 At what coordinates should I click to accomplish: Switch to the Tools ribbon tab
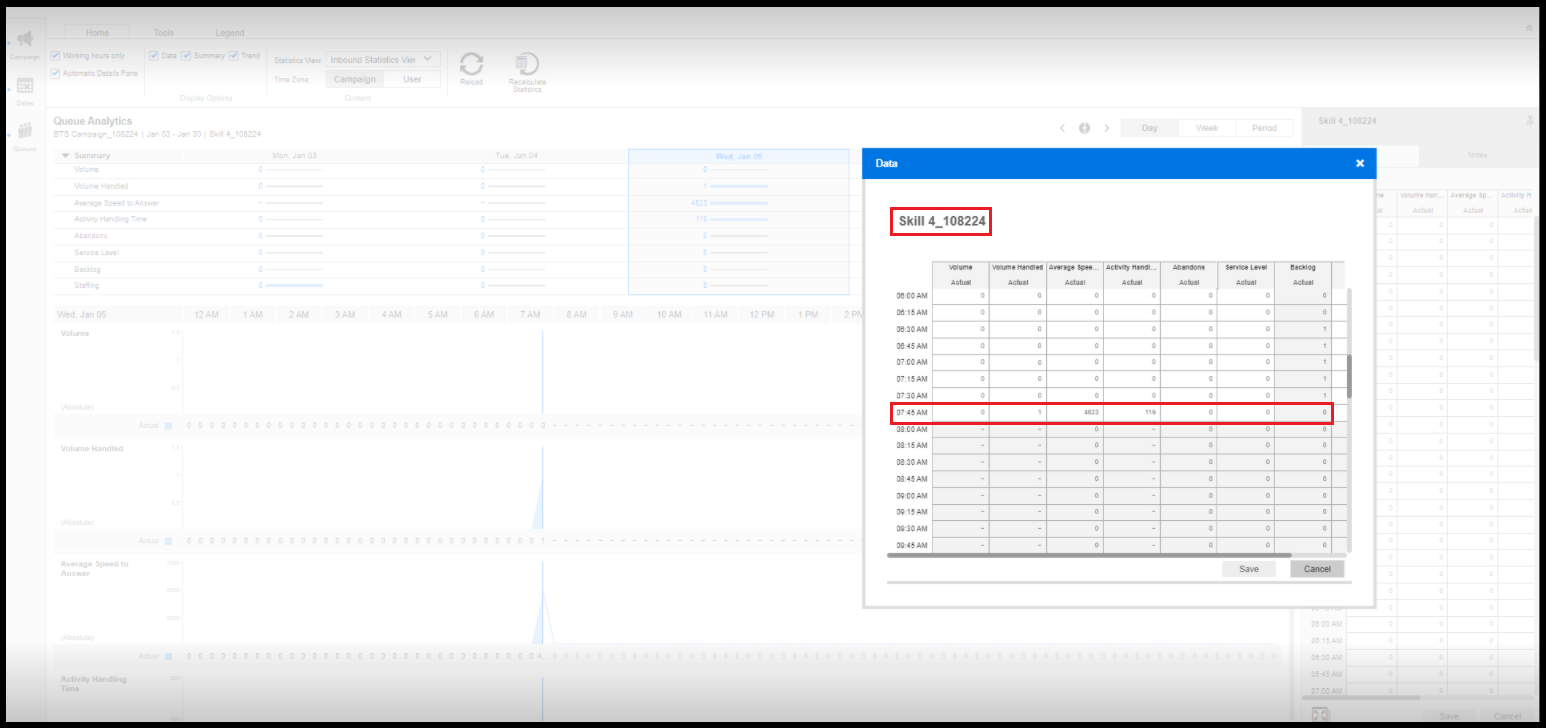(x=164, y=33)
